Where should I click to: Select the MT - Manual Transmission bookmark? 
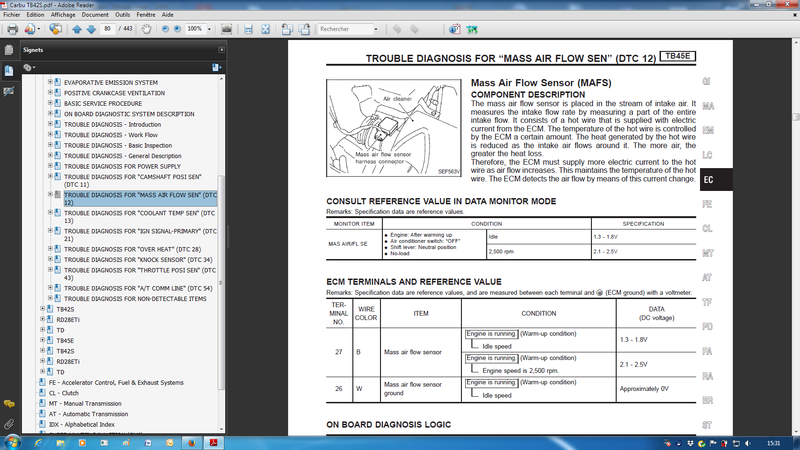(x=87, y=403)
